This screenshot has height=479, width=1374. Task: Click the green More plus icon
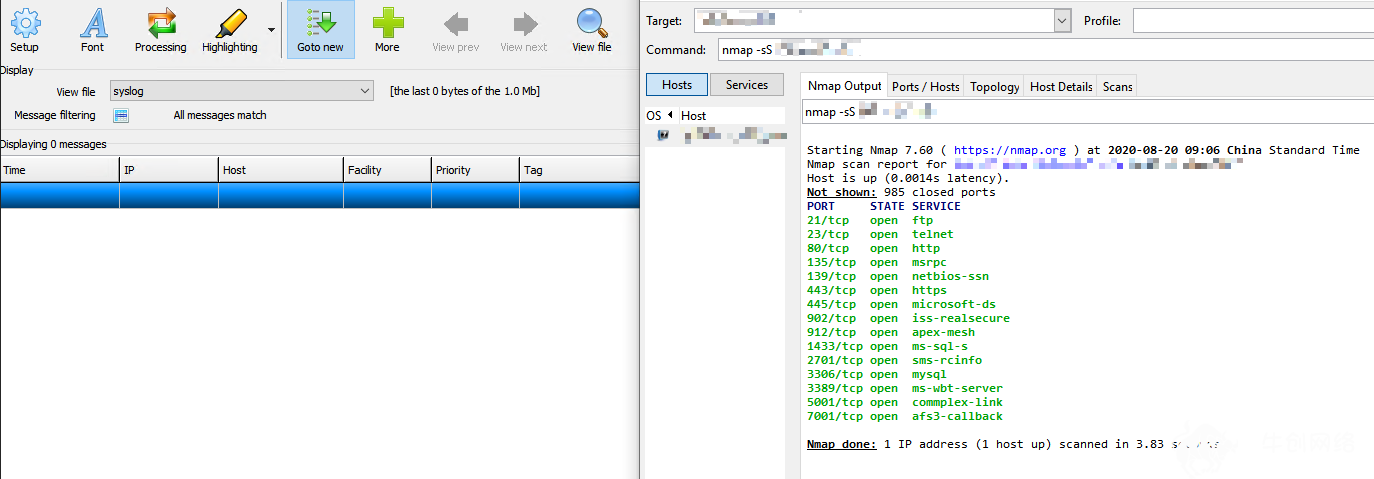[x=387, y=30]
